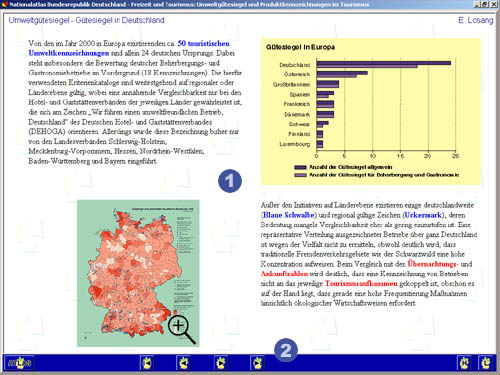Open the red 'Übernachtungs-' link

pyautogui.click(x=433, y=264)
